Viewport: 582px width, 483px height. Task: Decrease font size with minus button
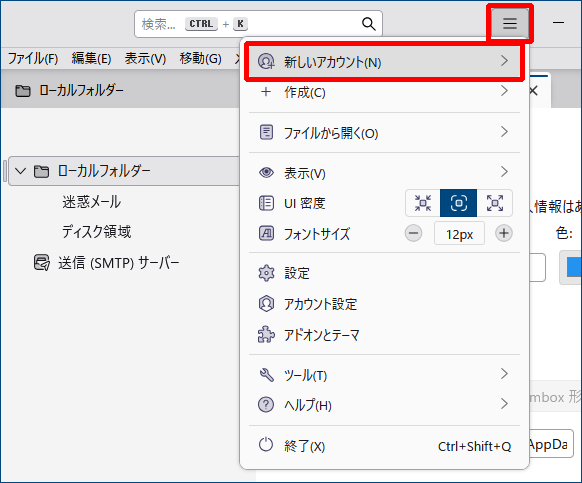tap(413, 234)
